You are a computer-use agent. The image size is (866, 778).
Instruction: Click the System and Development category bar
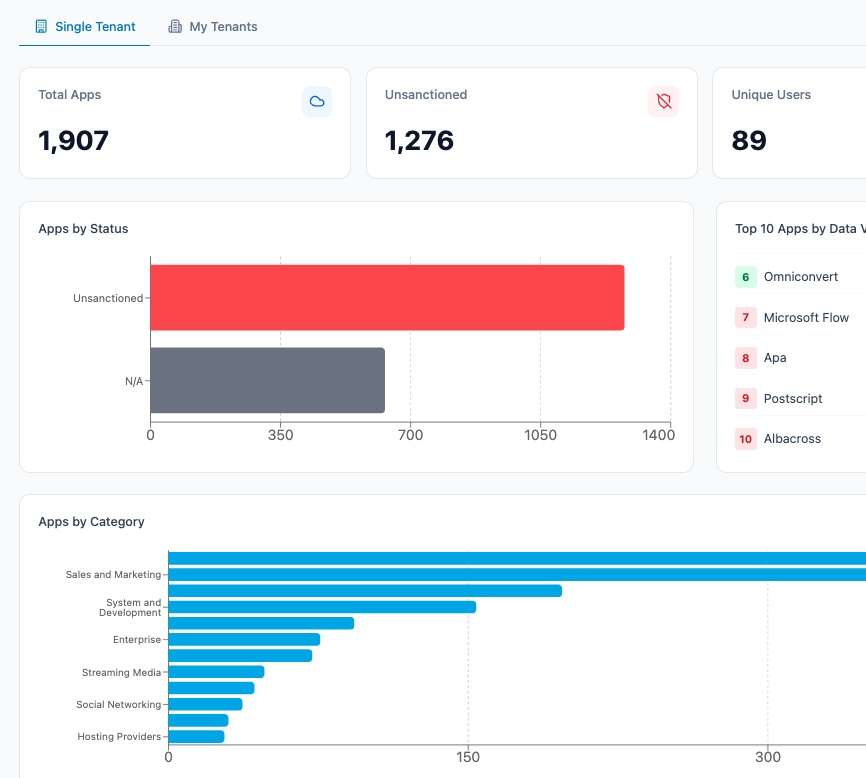coord(322,607)
